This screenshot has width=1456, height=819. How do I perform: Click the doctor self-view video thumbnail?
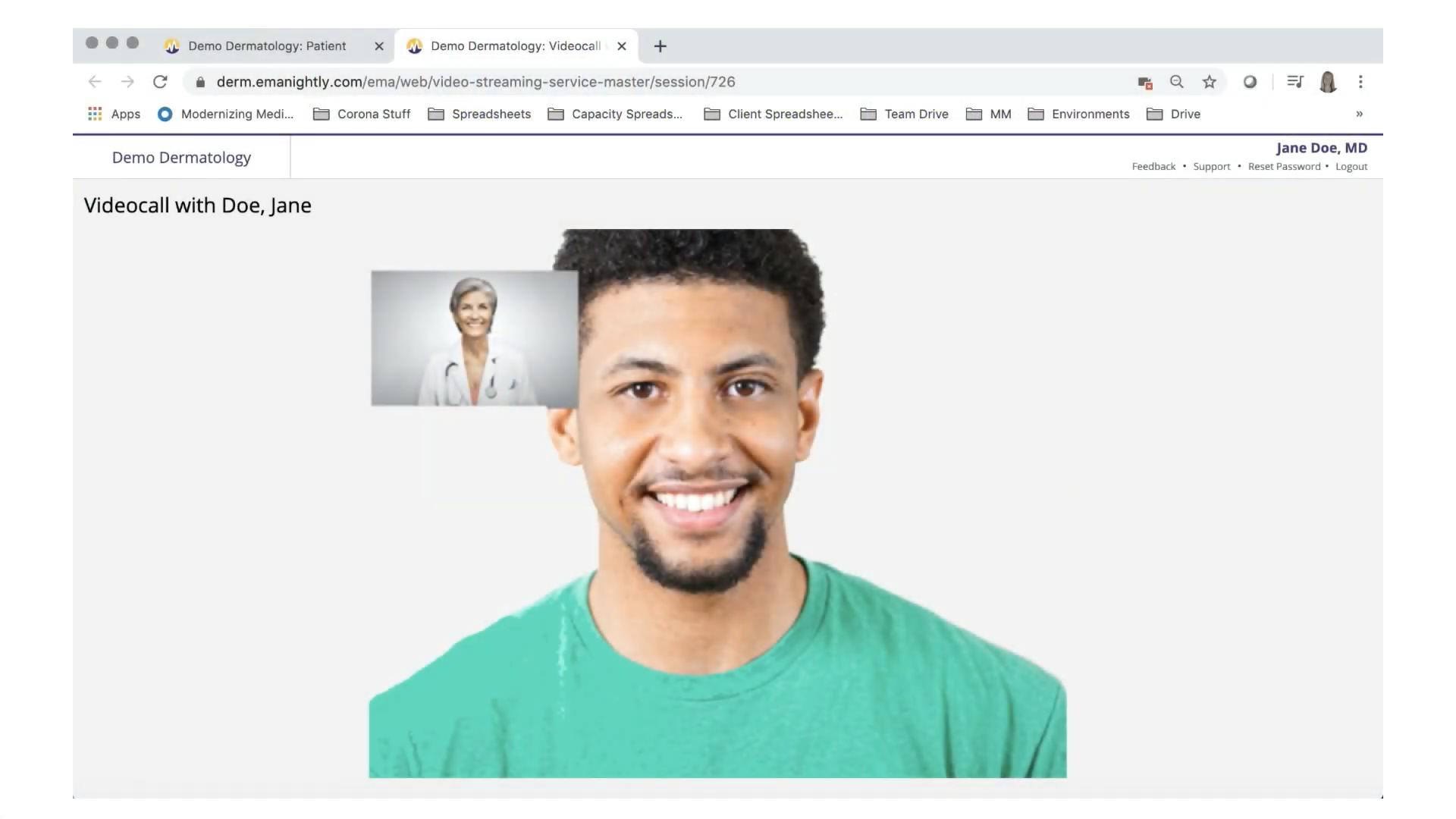474,338
